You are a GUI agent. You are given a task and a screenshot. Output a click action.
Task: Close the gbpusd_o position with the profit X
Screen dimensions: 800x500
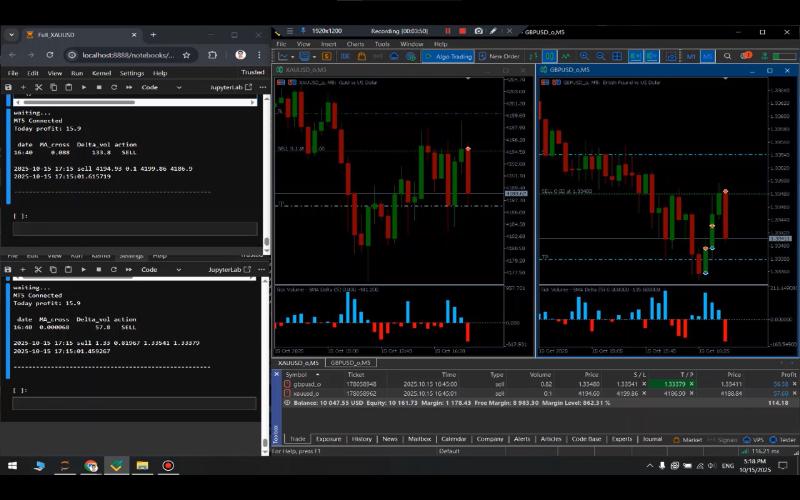(x=794, y=384)
